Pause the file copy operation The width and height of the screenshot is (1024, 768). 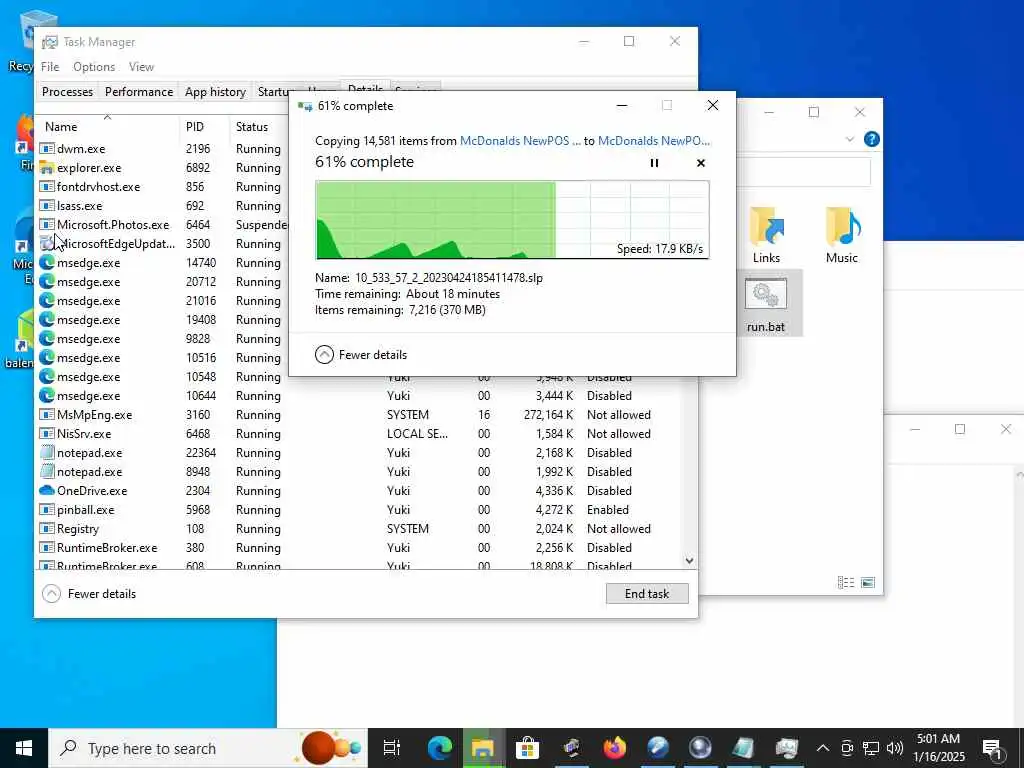pyautogui.click(x=654, y=163)
